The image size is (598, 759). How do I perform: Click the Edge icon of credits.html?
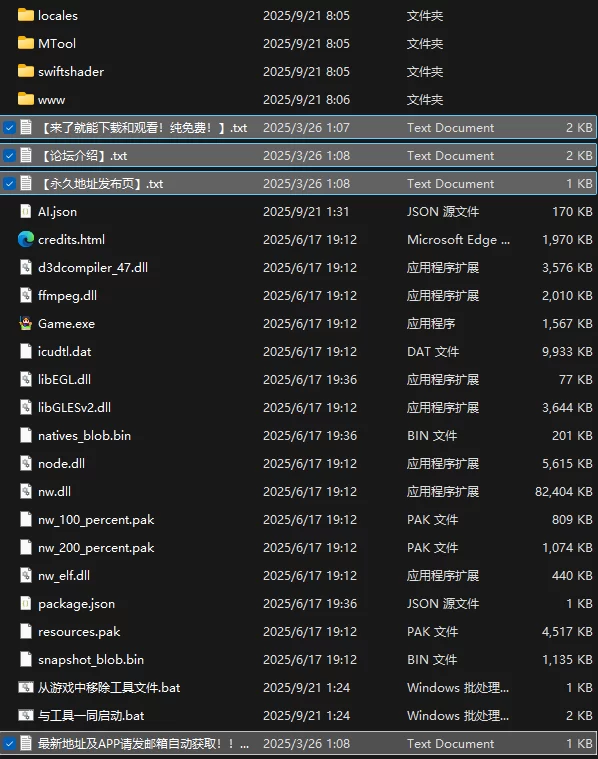(x=26, y=240)
